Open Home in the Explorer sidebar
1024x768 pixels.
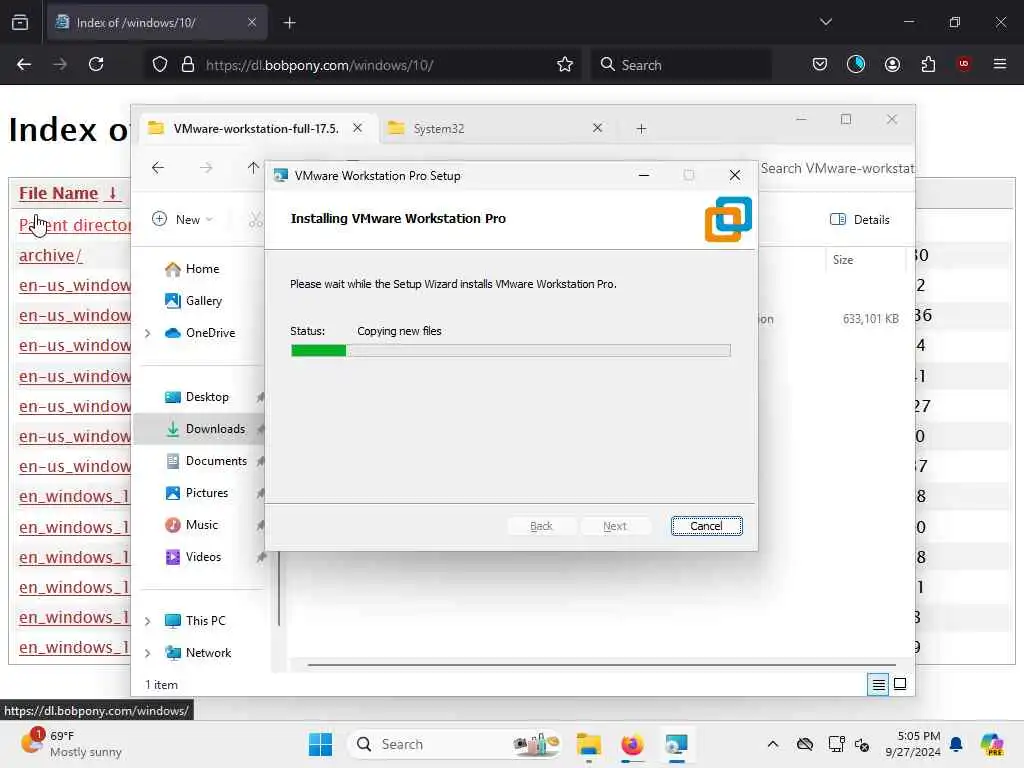(192, 269)
